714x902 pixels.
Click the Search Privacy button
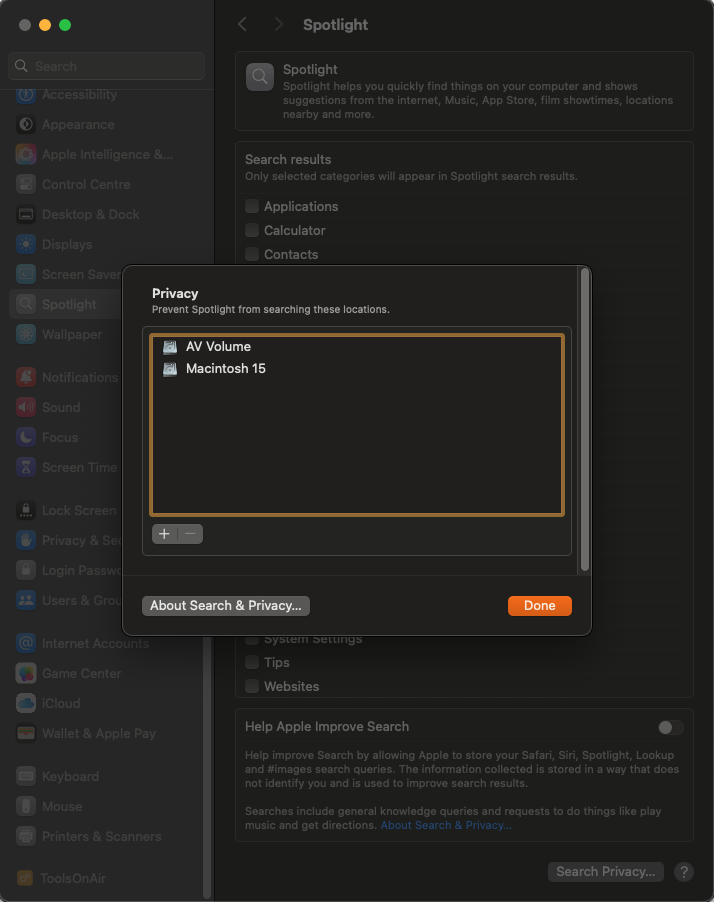point(605,871)
